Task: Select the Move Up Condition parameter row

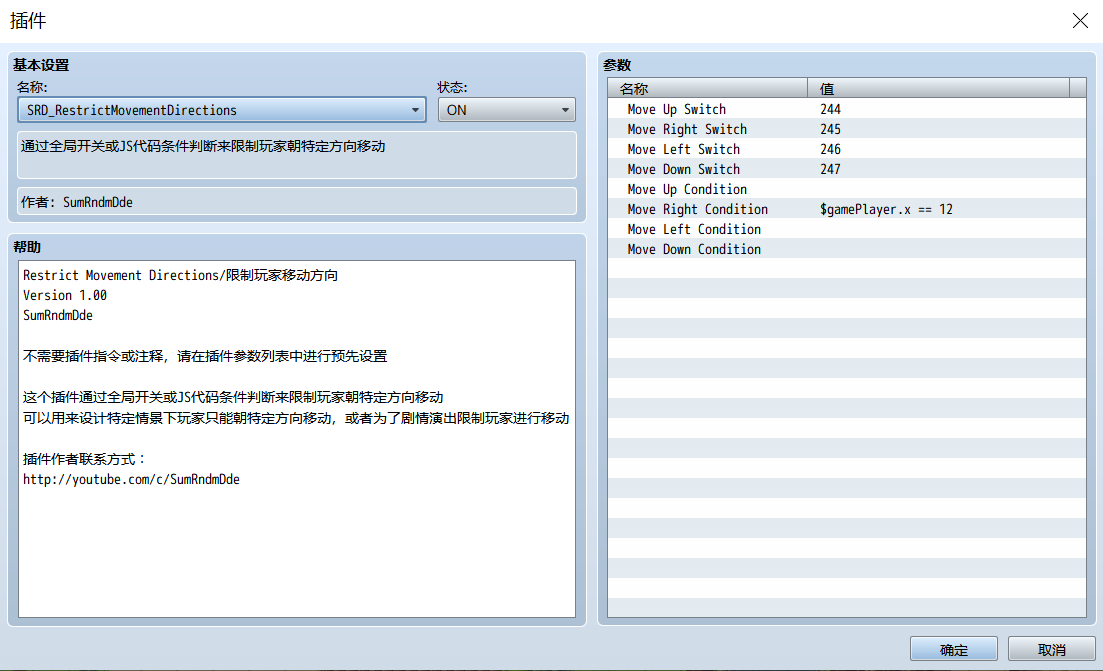Action: [x=847, y=189]
